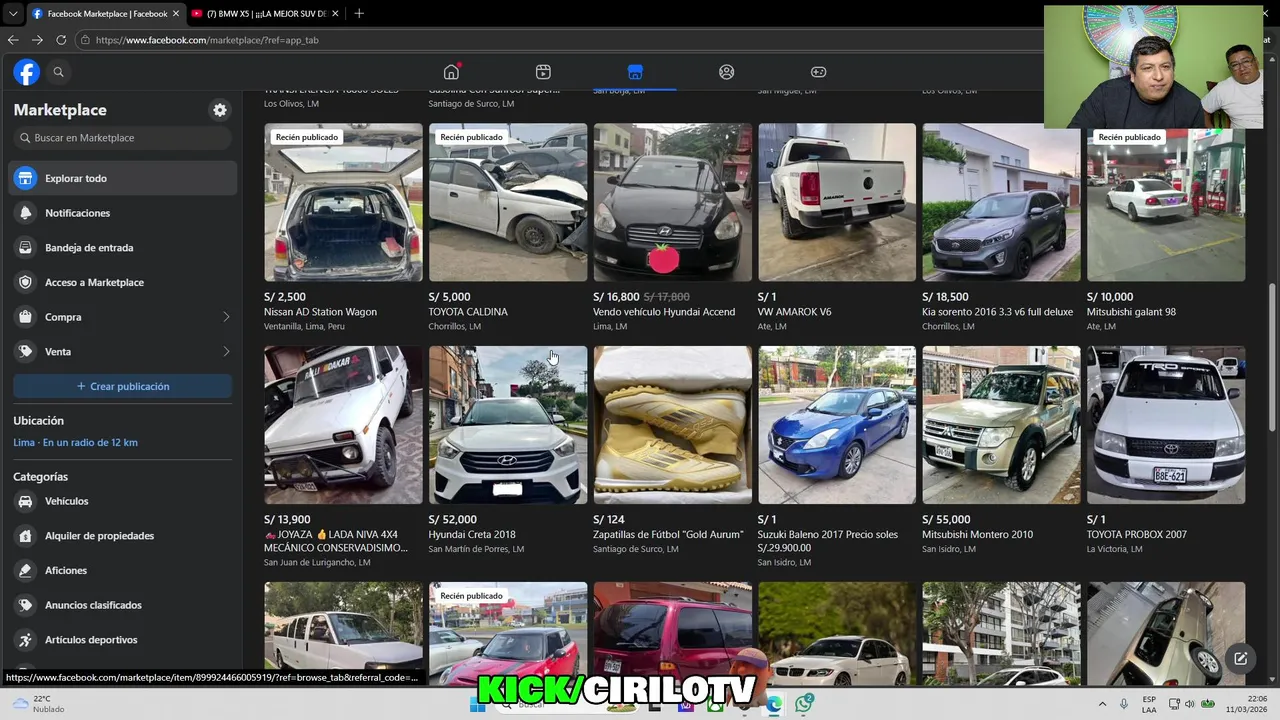Click the Aficiones category icon
Screen dimensions: 1280x720
click(x=25, y=570)
